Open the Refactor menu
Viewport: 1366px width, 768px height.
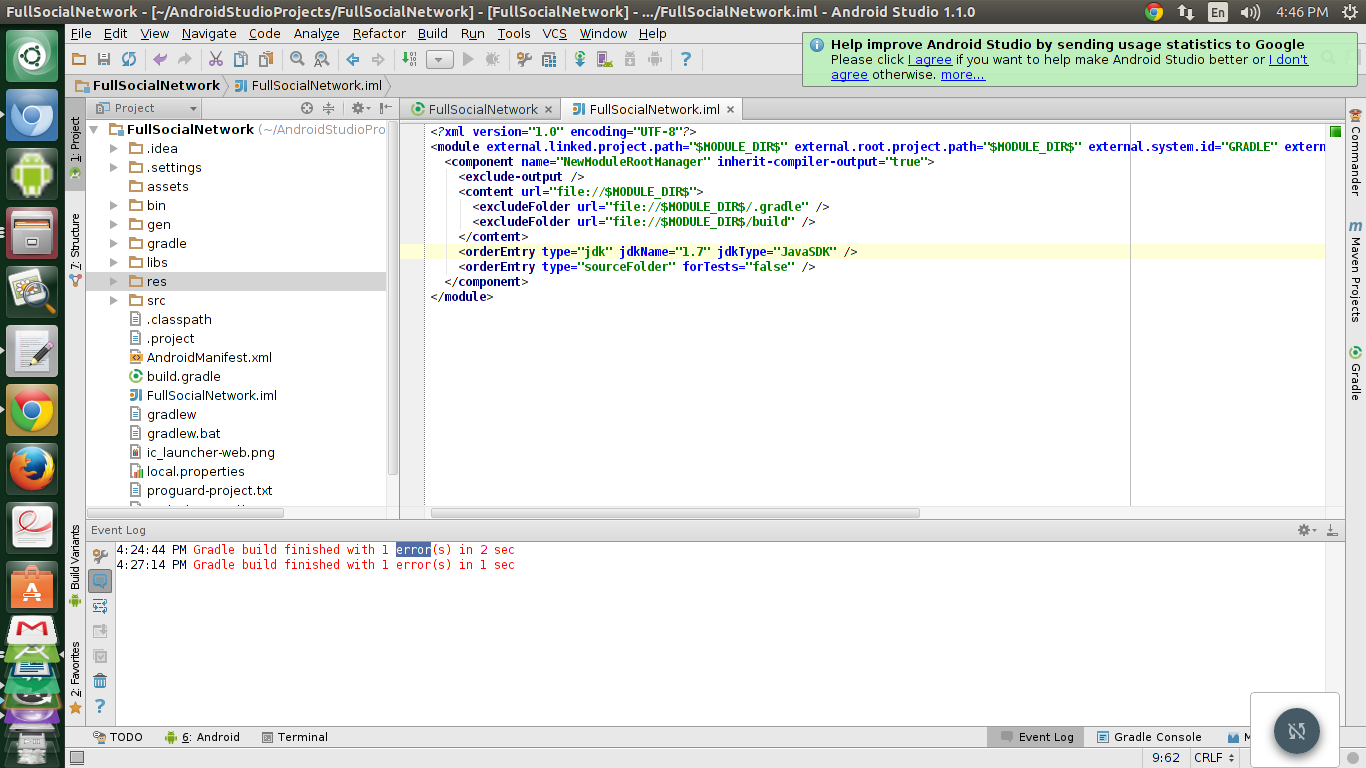click(x=379, y=33)
